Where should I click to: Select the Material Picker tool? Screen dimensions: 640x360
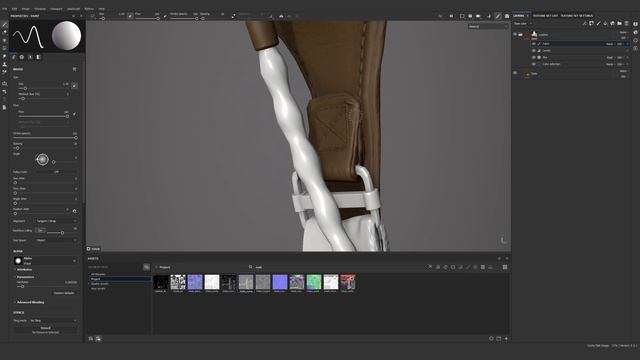pos(4,72)
